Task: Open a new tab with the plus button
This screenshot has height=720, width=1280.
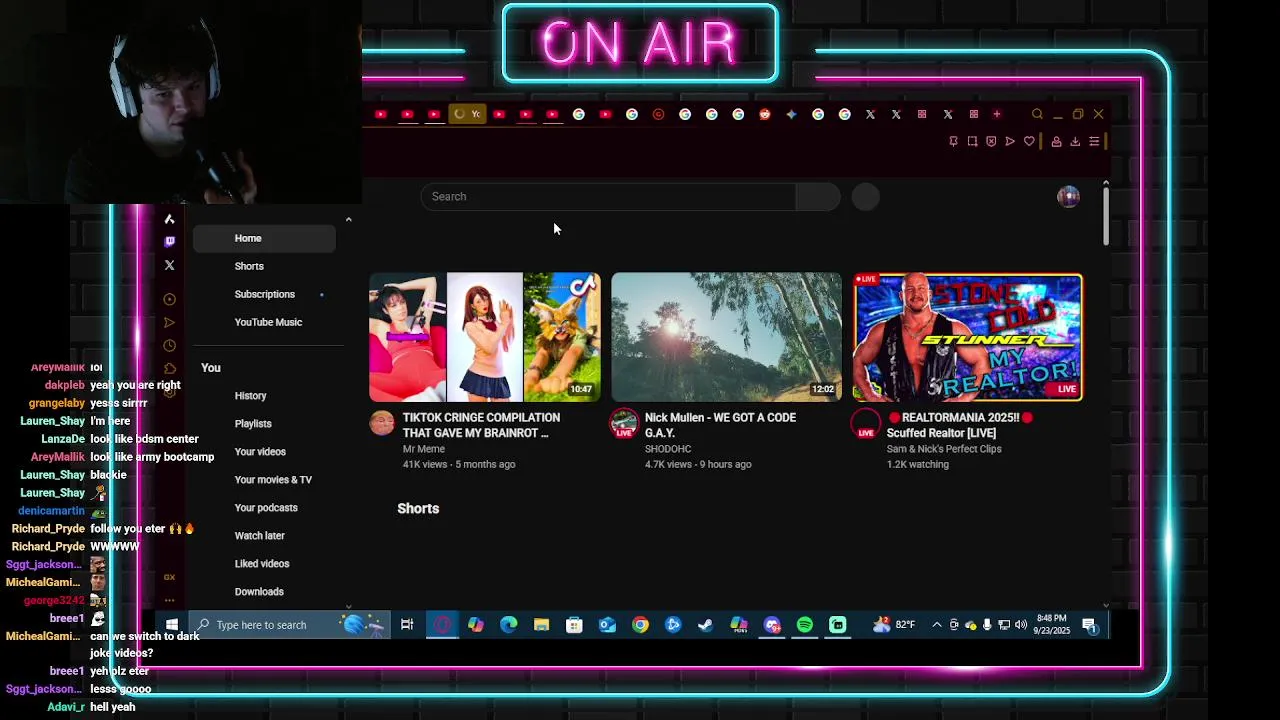Action: tap(996, 114)
